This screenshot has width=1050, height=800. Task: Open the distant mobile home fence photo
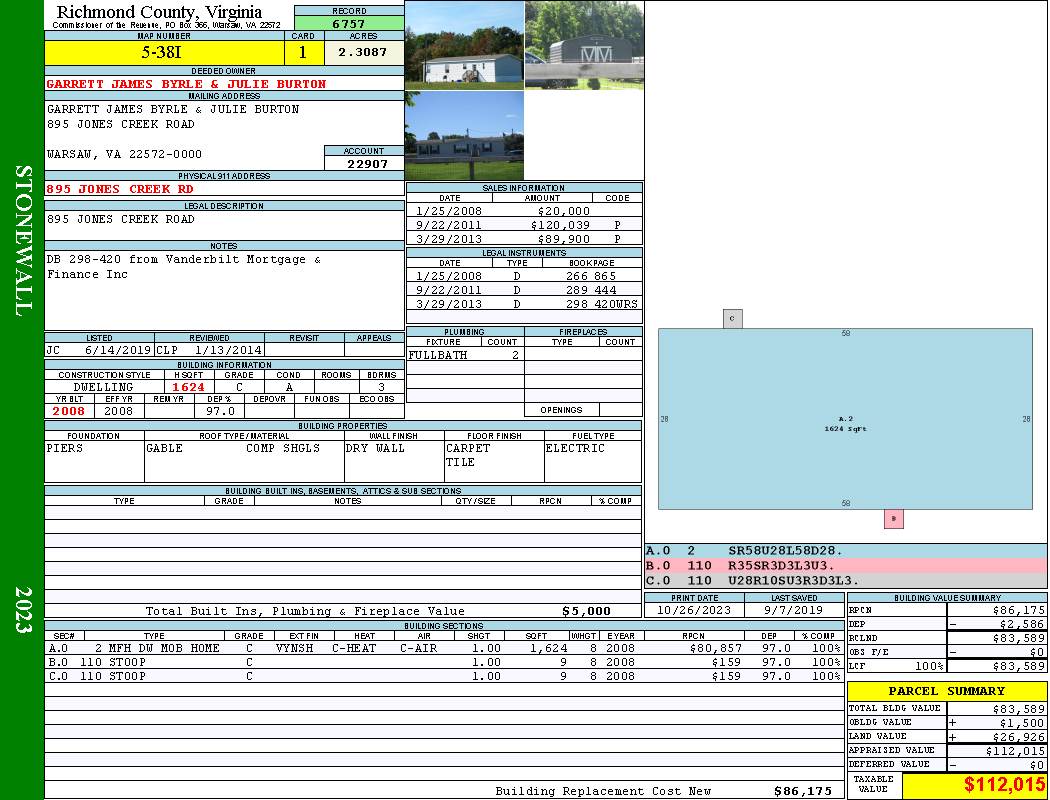pyautogui.click(x=464, y=136)
